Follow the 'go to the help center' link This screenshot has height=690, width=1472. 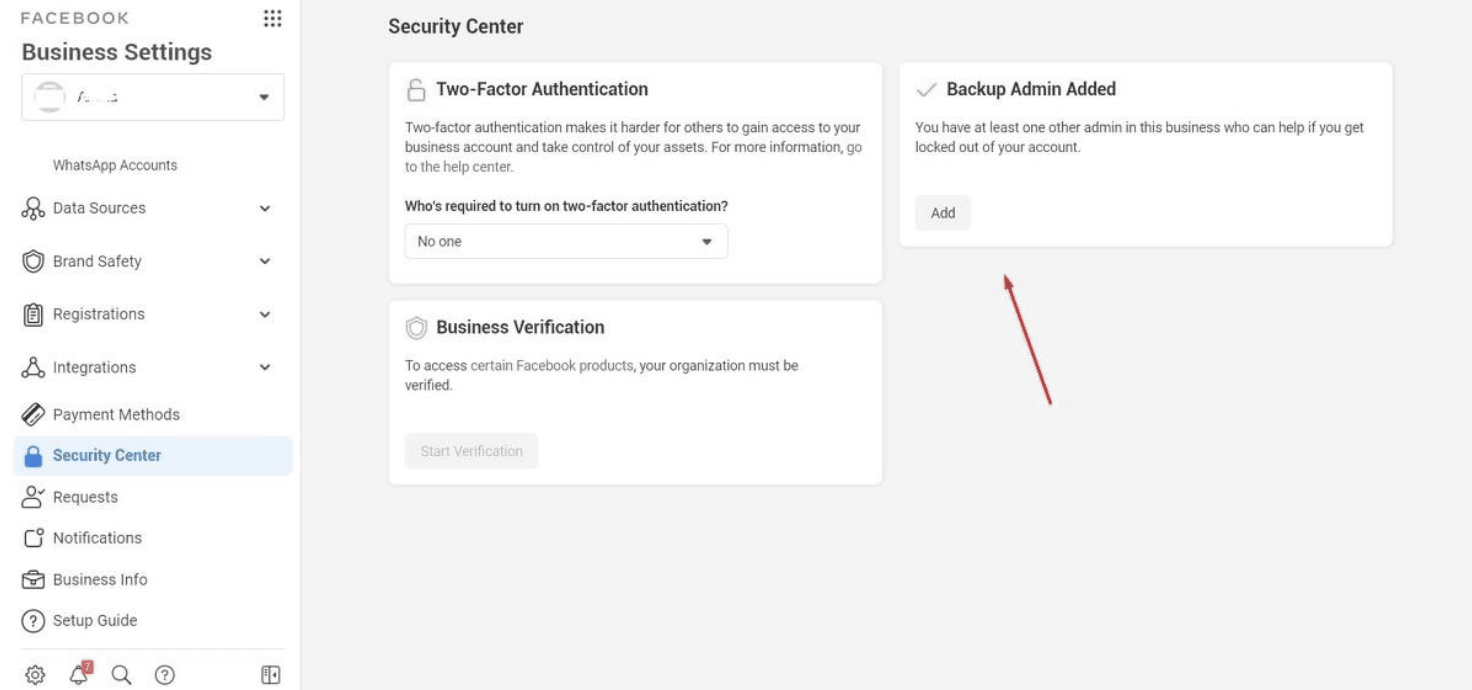pos(632,157)
